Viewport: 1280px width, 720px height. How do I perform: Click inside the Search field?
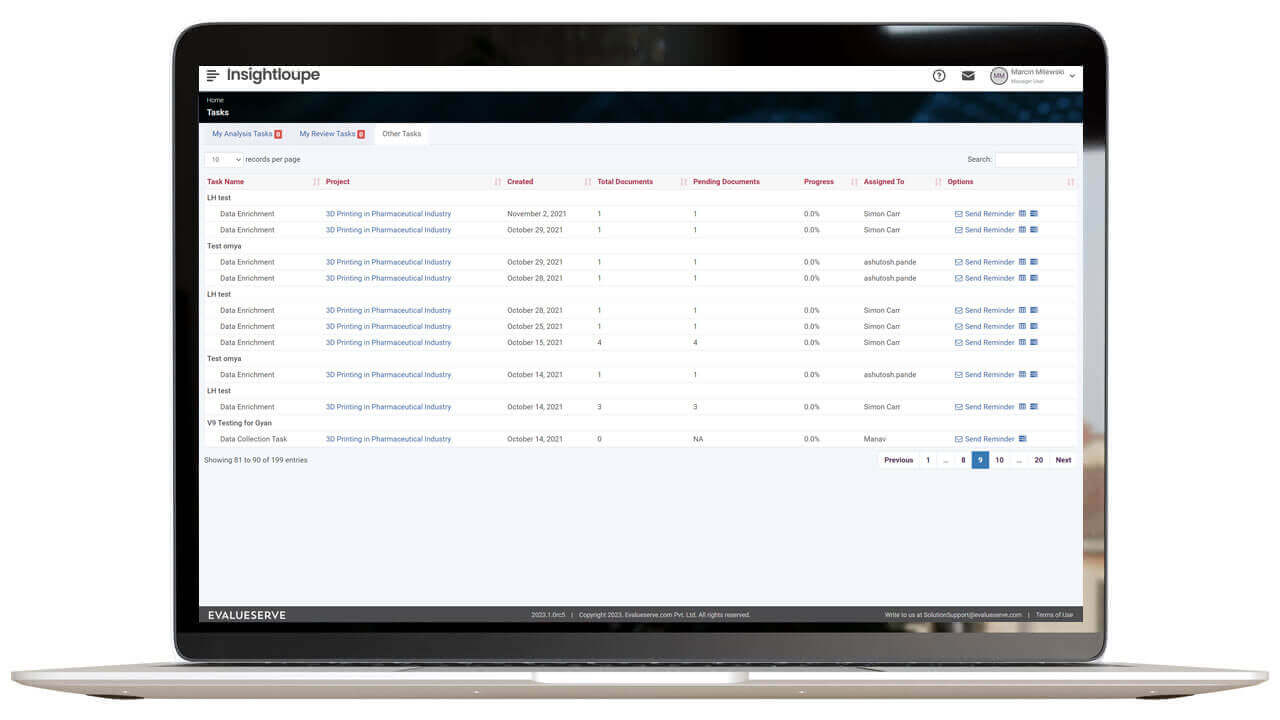click(1036, 159)
